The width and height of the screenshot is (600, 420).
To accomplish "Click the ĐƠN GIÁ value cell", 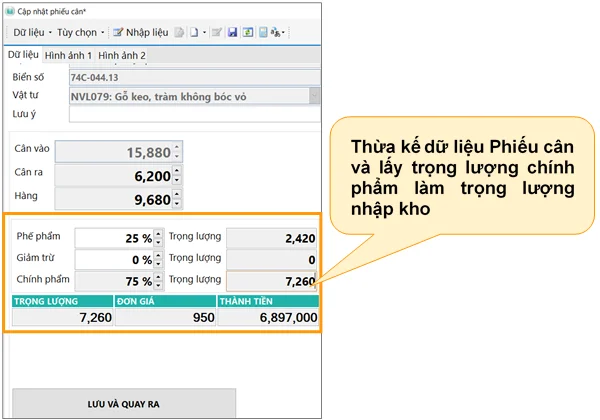I will (x=165, y=317).
